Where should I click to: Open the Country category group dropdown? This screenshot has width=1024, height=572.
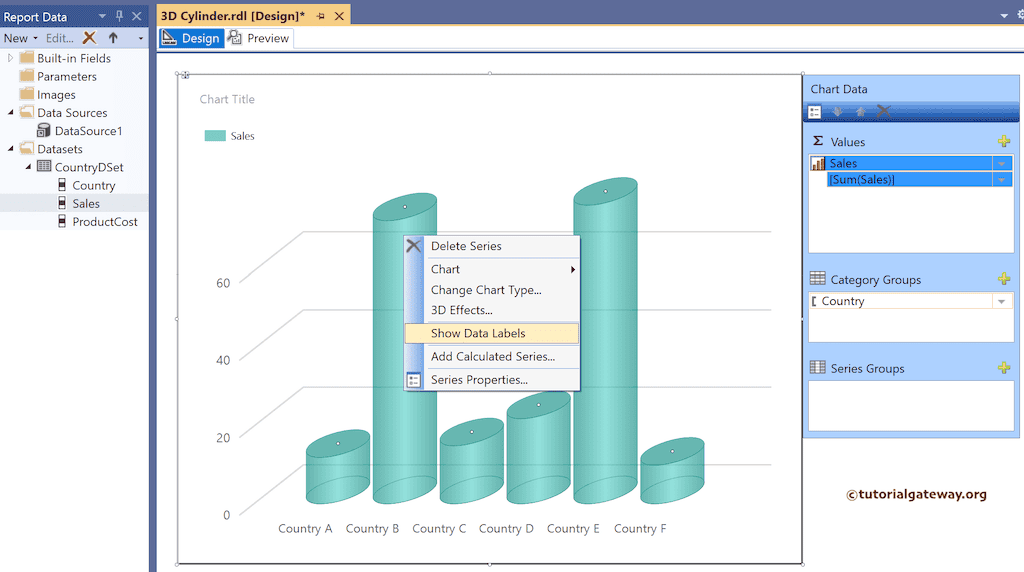[1002, 301]
